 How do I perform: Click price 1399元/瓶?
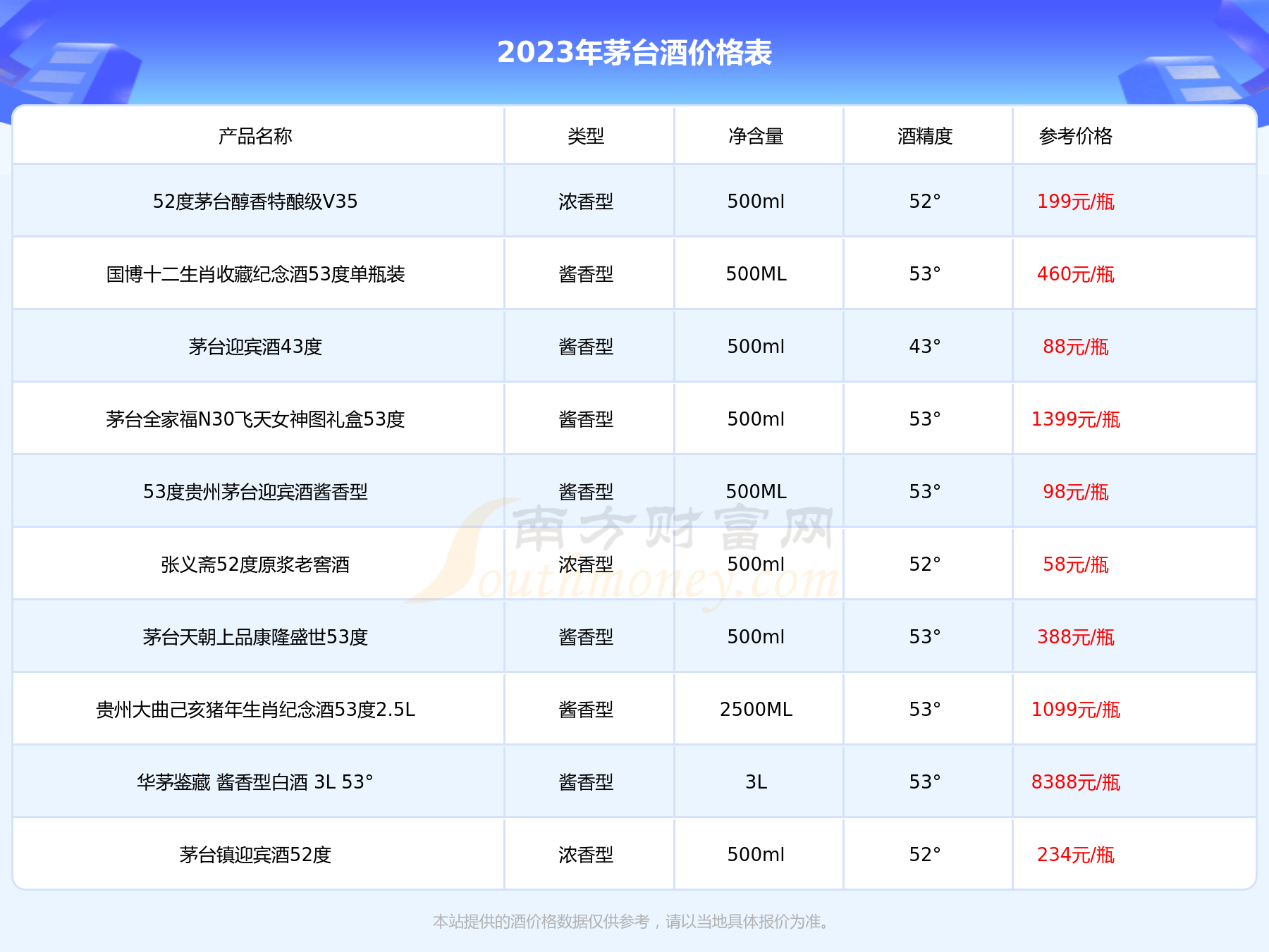[x=1075, y=419]
